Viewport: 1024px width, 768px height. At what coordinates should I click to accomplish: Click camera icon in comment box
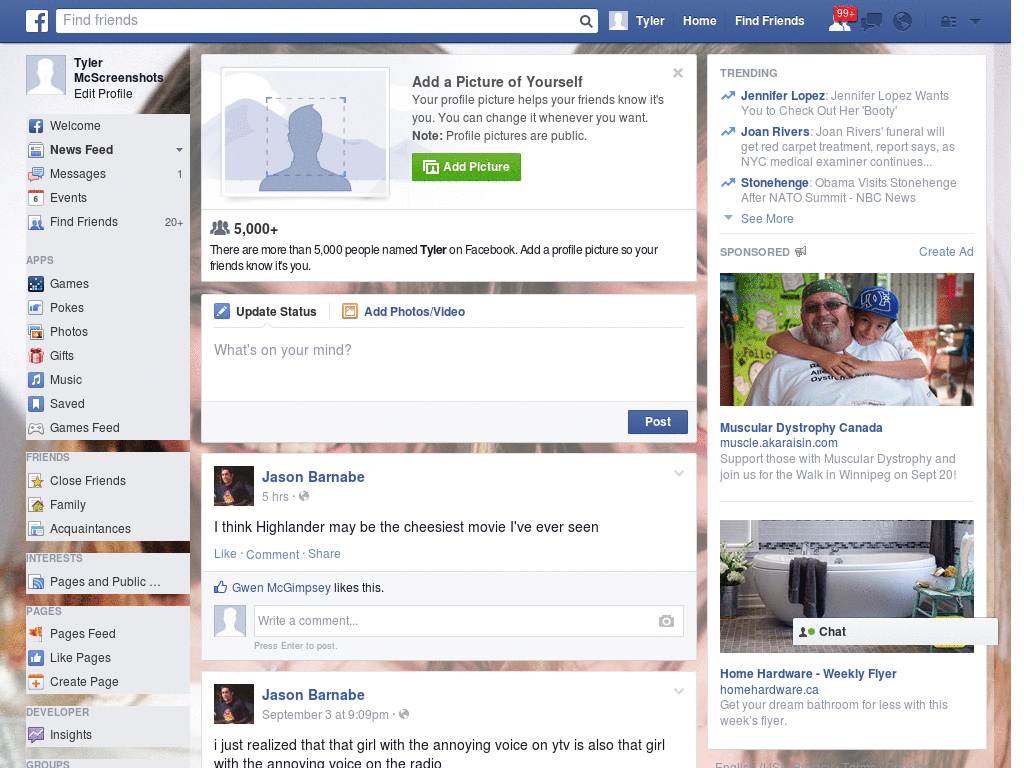pos(666,621)
